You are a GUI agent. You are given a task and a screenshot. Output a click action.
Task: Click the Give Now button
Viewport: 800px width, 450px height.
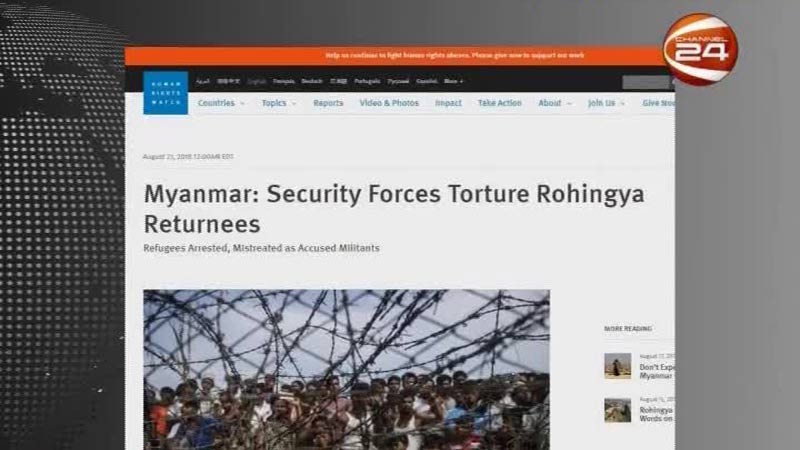click(658, 103)
